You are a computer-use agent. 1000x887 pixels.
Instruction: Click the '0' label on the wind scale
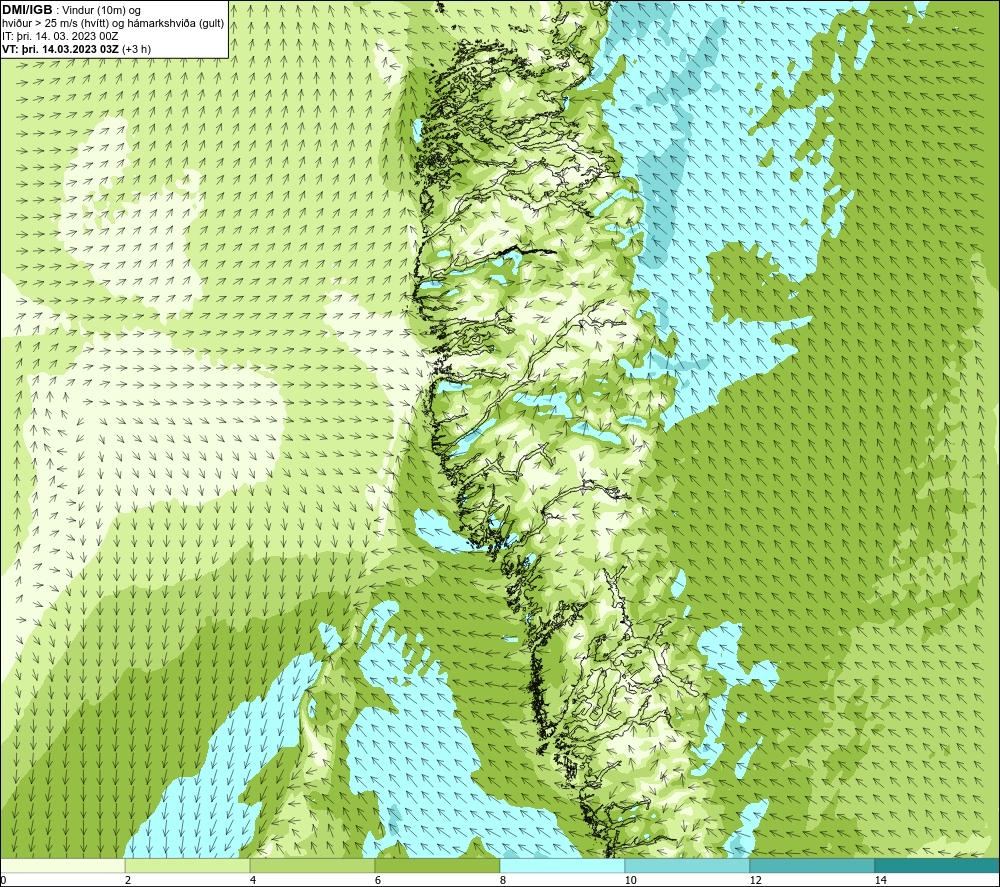point(3,881)
